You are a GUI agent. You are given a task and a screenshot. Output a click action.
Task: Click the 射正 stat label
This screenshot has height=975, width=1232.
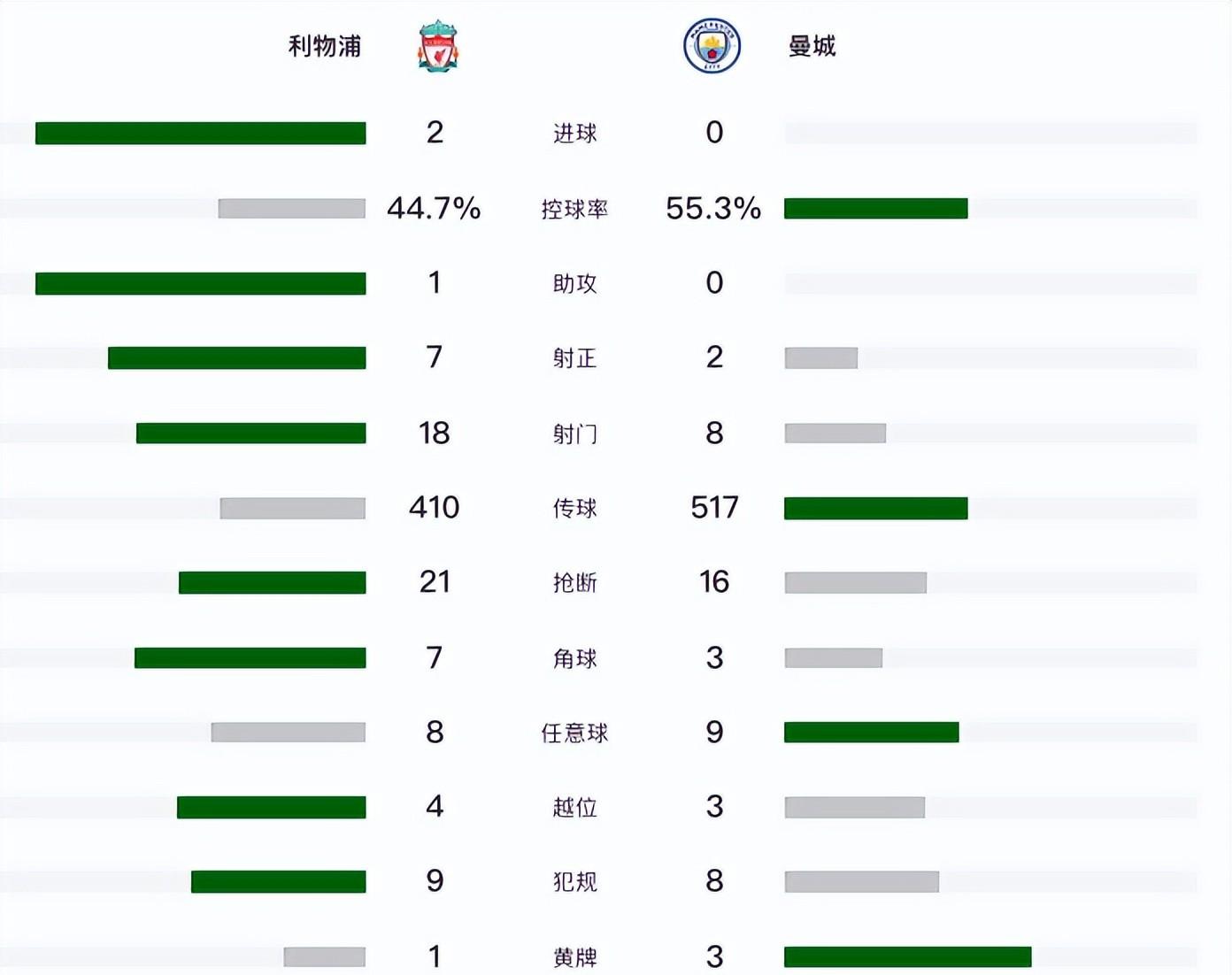(x=574, y=358)
